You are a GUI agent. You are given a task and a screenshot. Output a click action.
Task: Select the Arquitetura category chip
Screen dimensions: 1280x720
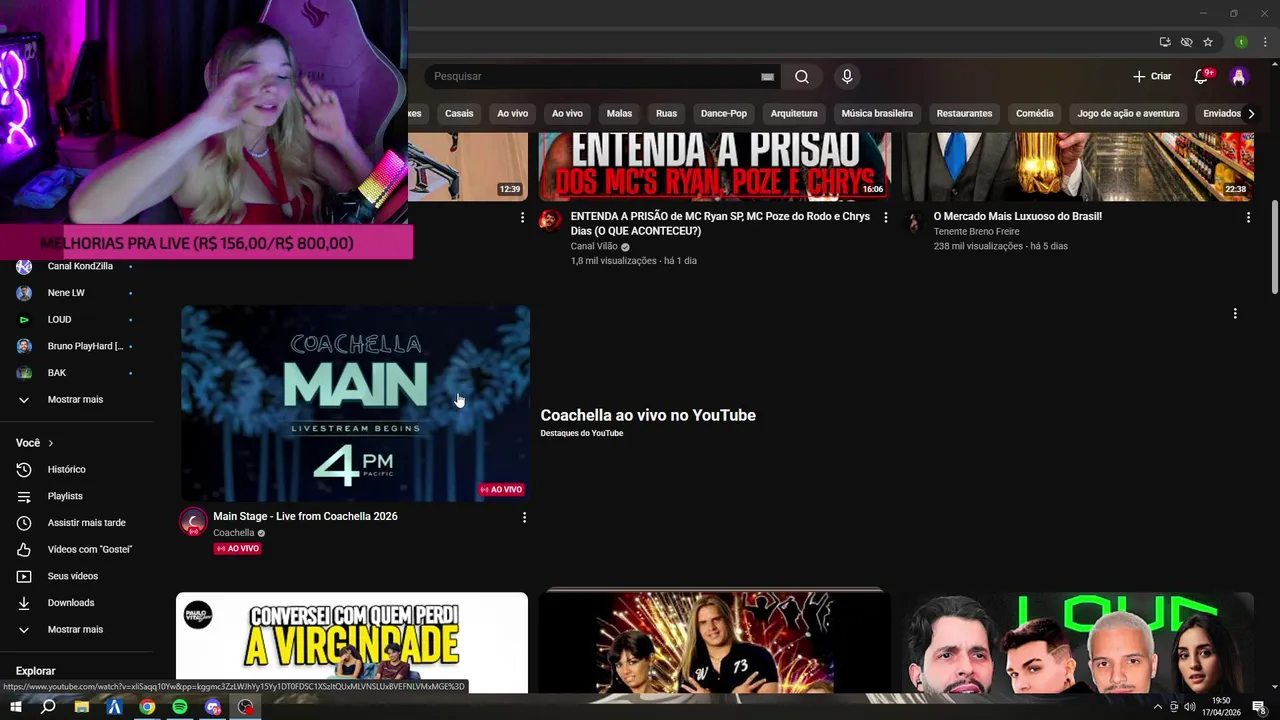794,114
